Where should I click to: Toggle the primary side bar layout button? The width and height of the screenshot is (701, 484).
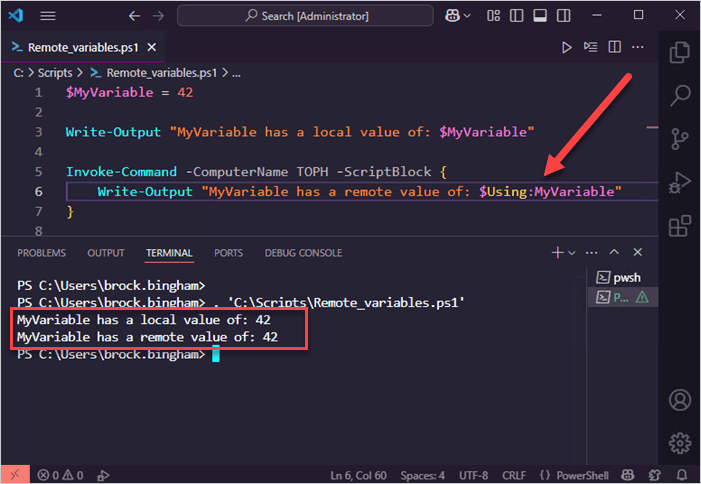coord(517,16)
